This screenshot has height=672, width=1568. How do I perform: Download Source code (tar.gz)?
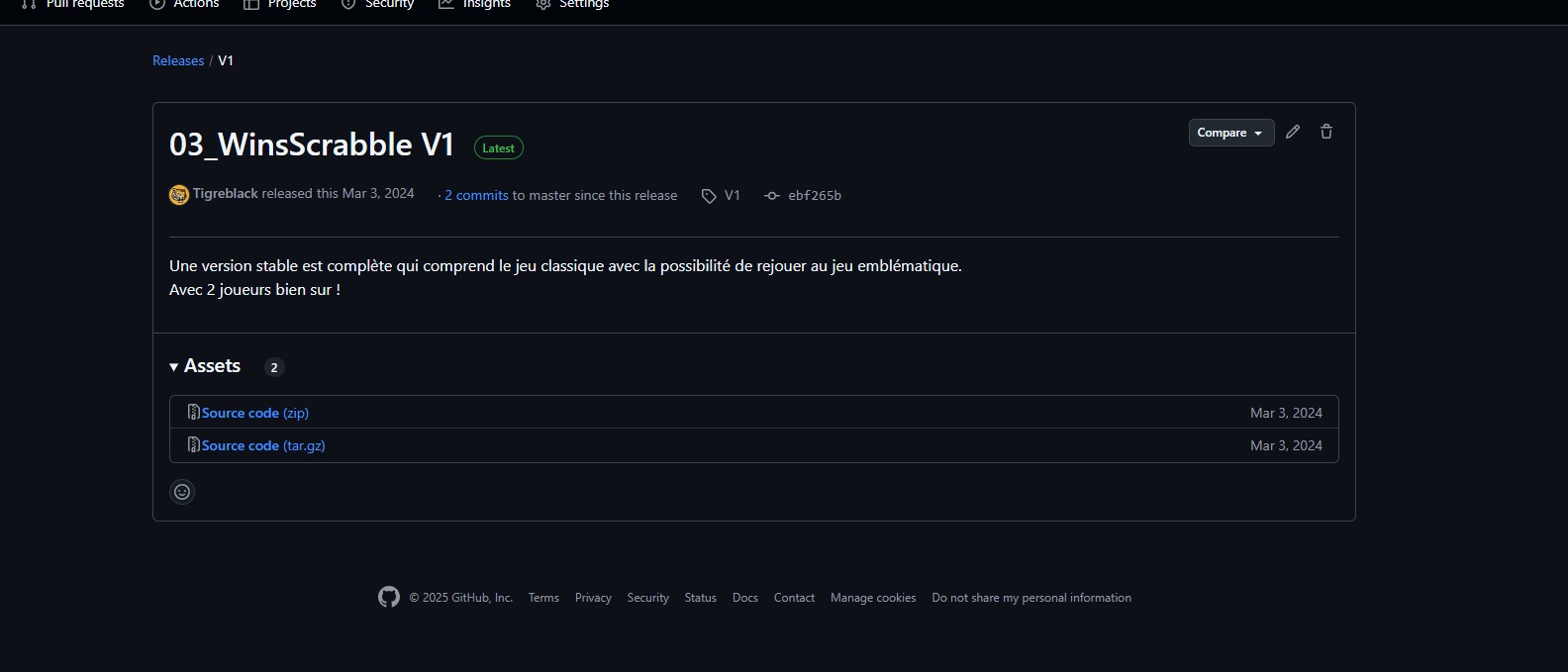click(263, 445)
